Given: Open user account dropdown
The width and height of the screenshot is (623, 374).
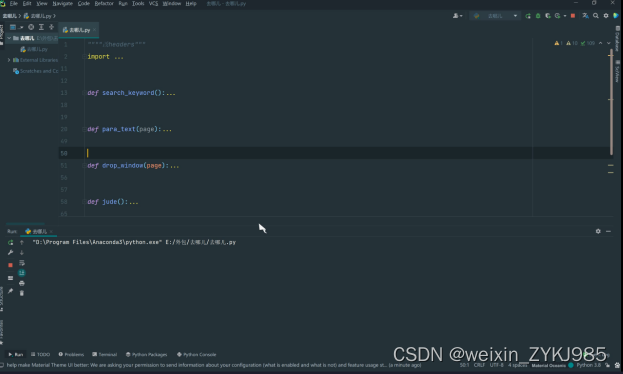Looking at the screenshot, I should (x=458, y=16).
